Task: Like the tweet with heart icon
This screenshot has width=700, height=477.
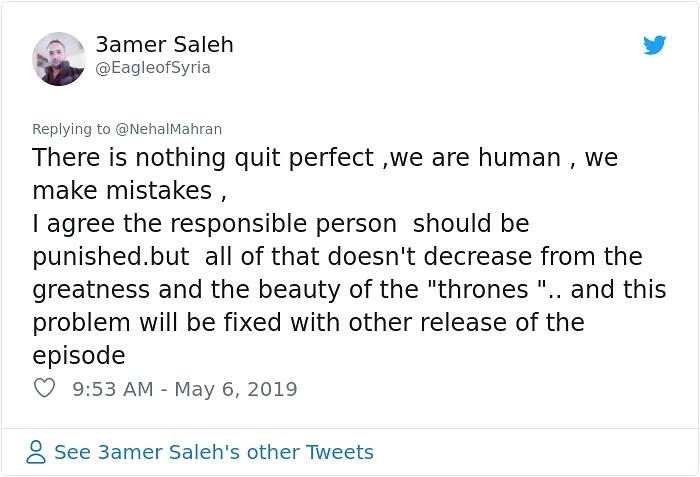Action: click(44, 388)
